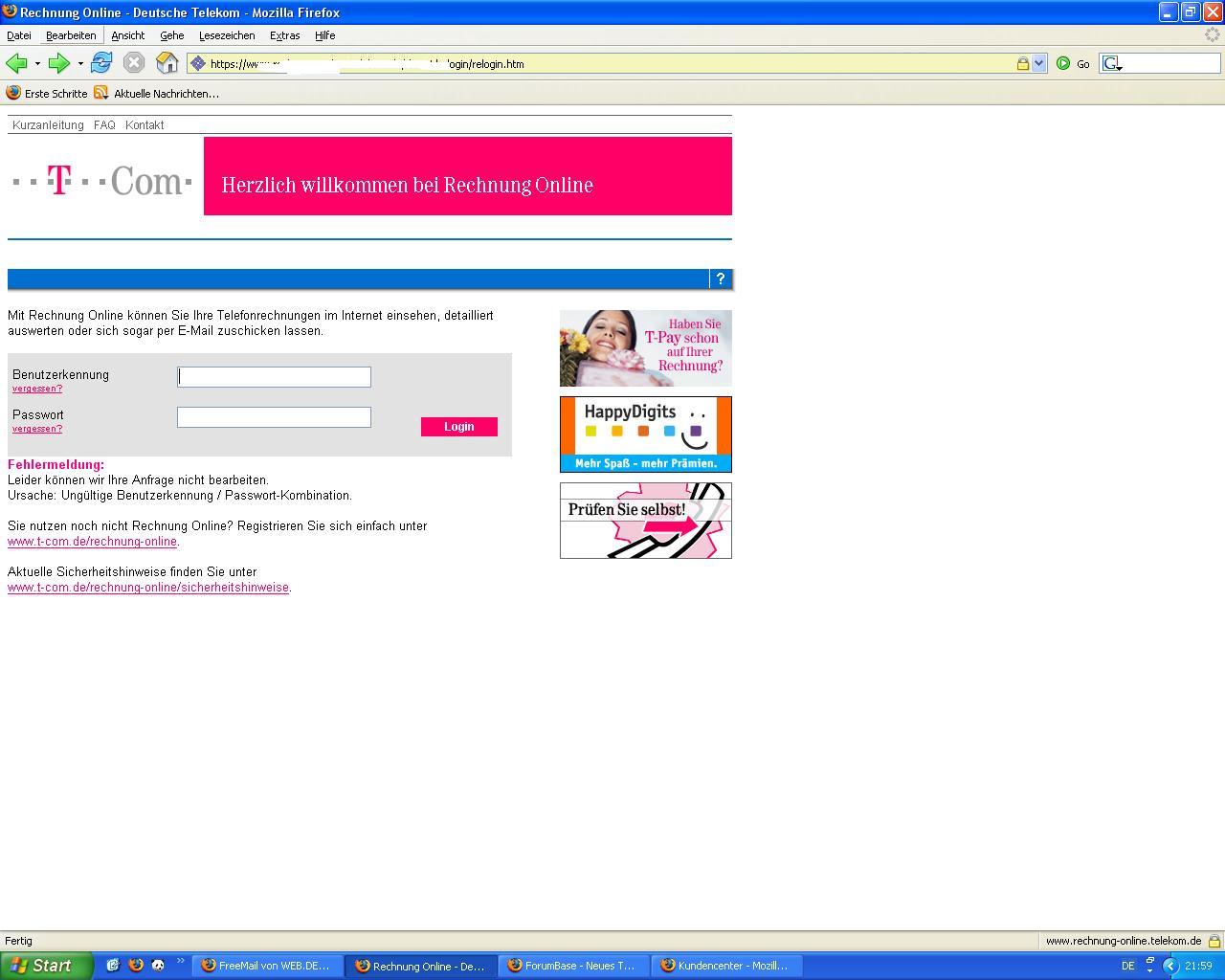Switch to Rechnung Online taskbar window
The width and height of the screenshot is (1225, 980).
click(421, 966)
